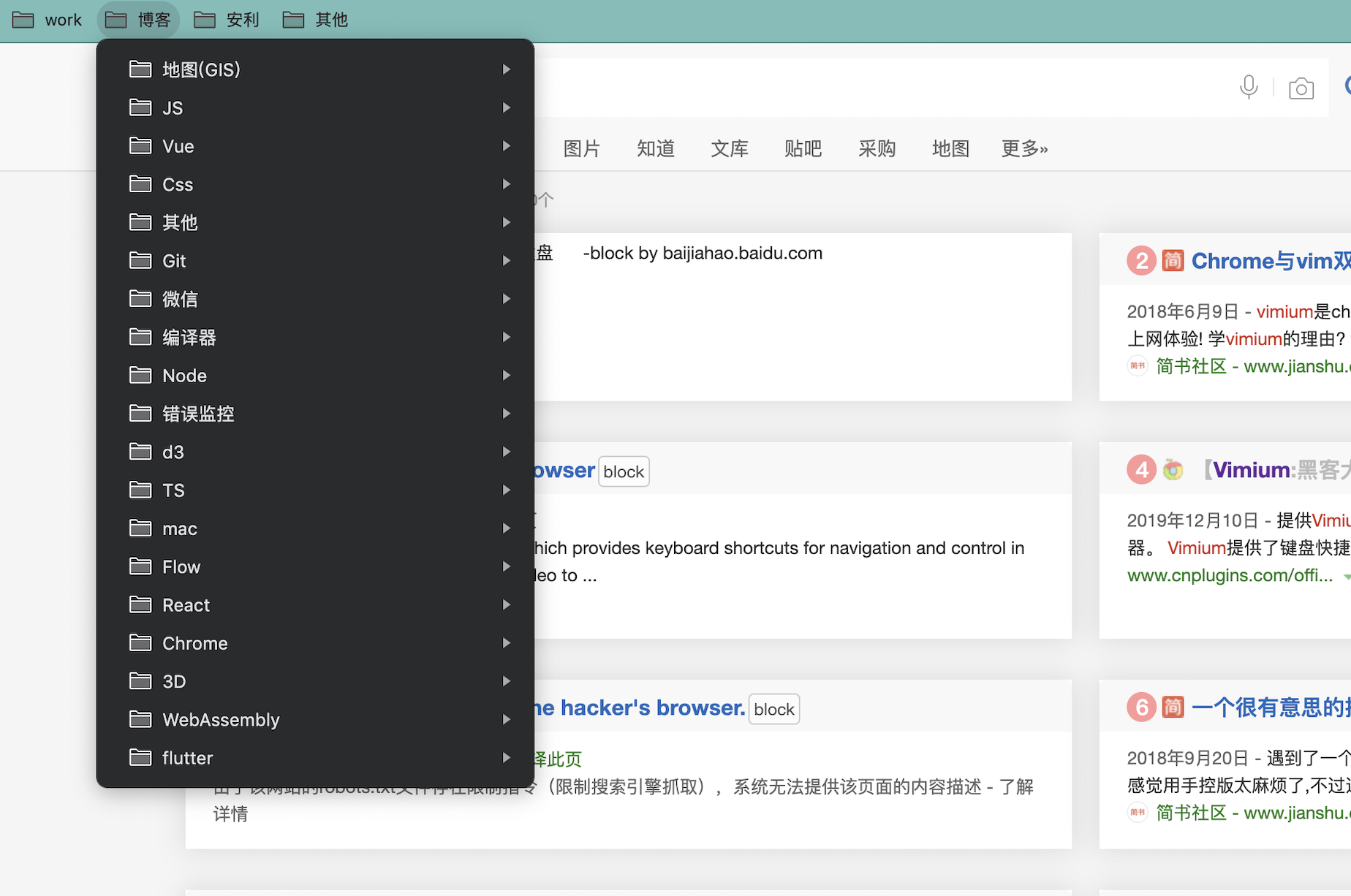Viewport: 1351px width, 896px height.
Task: Open camera image search icon
Action: pyautogui.click(x=1301, y=88)
